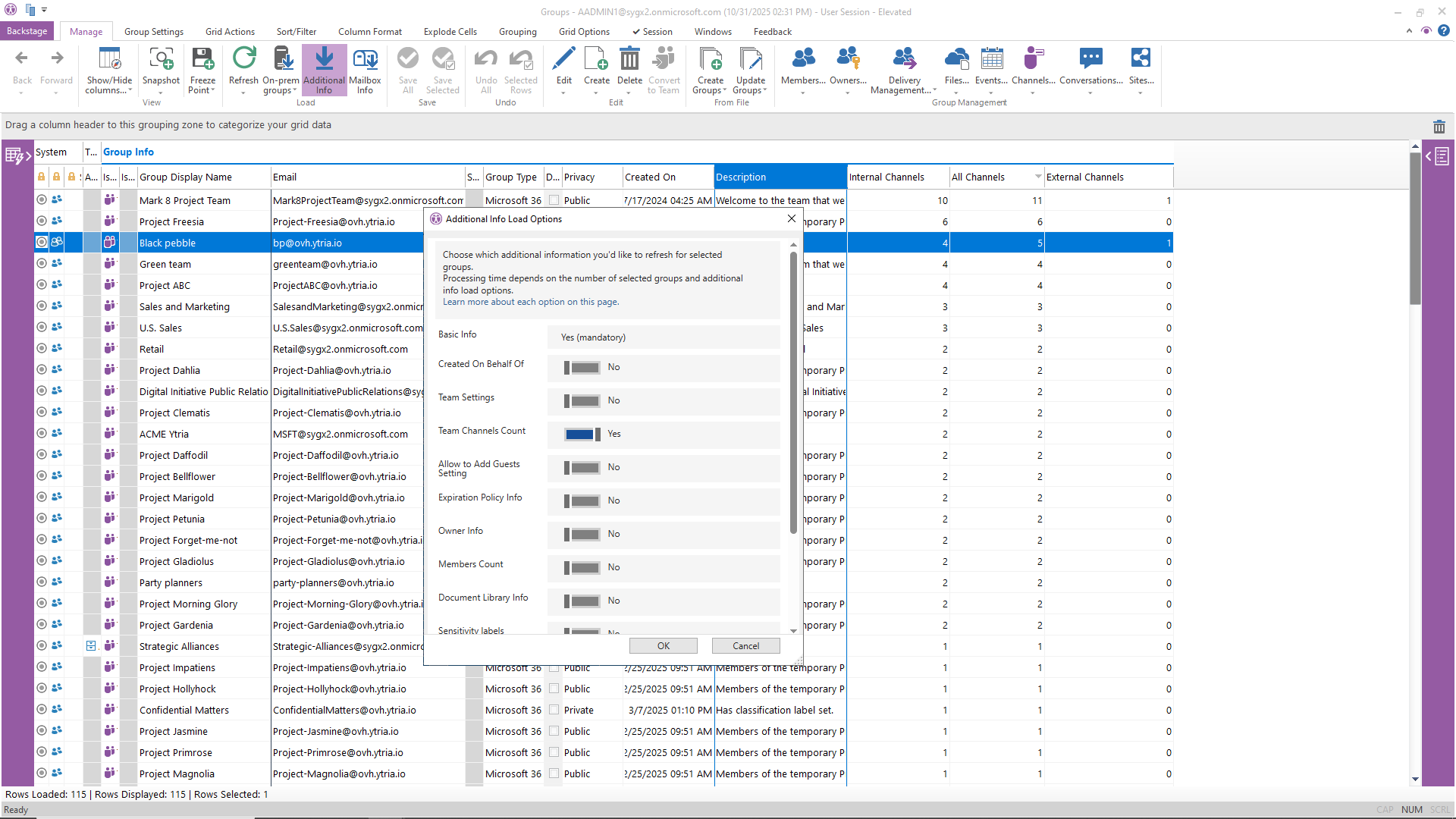
Task: Click the Events calendar icon
Action: click(991, 59)
